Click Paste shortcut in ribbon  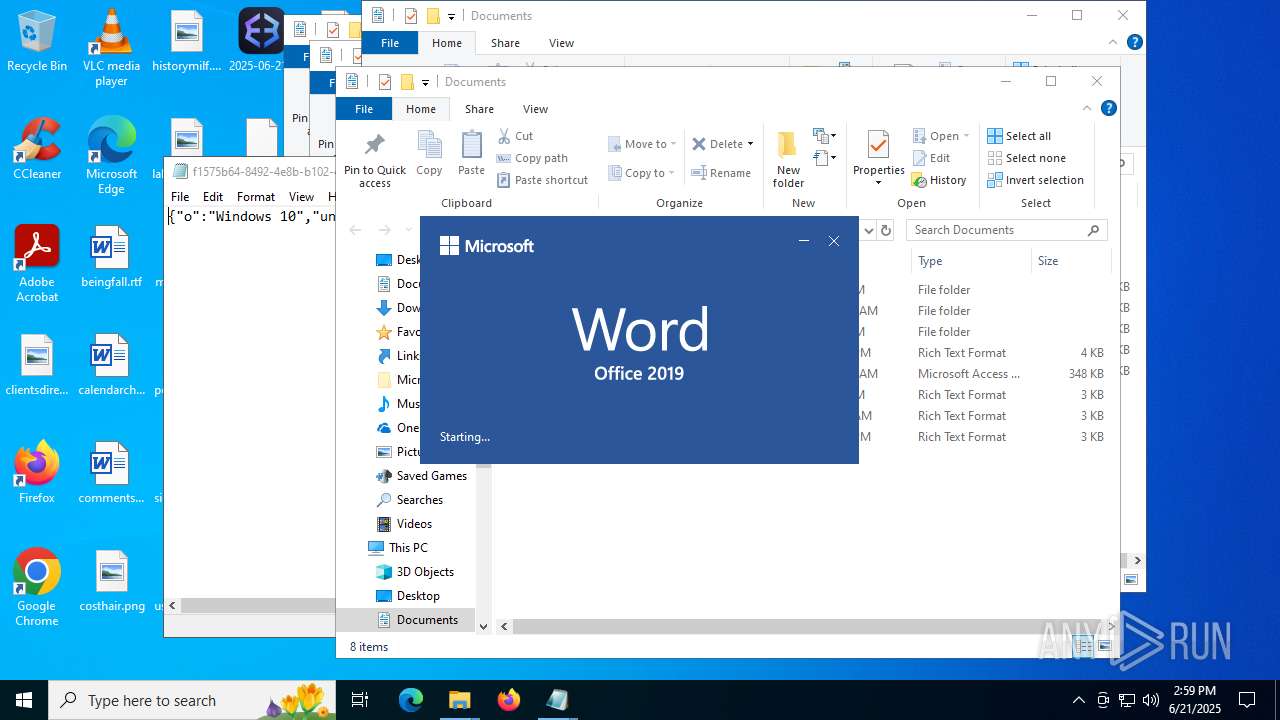coord(542,180)
